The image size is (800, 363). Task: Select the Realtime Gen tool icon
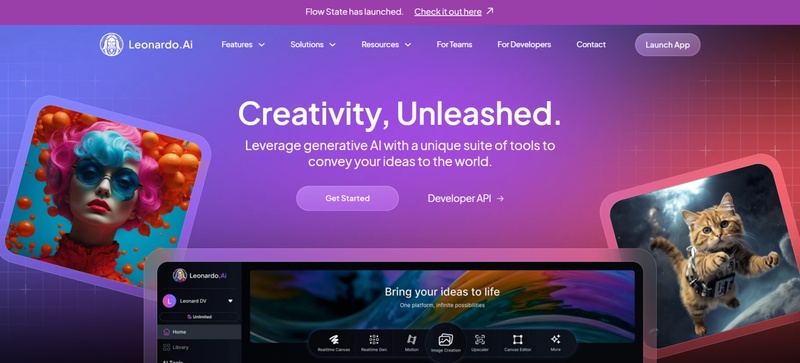click(374, 340)
